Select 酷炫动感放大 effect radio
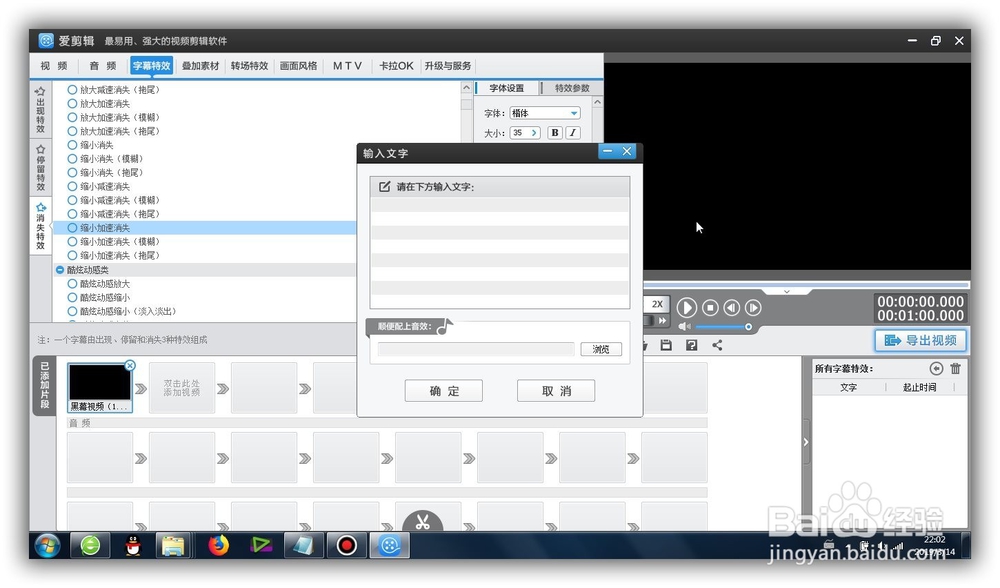1000x588 pixels. click(72, 284)
